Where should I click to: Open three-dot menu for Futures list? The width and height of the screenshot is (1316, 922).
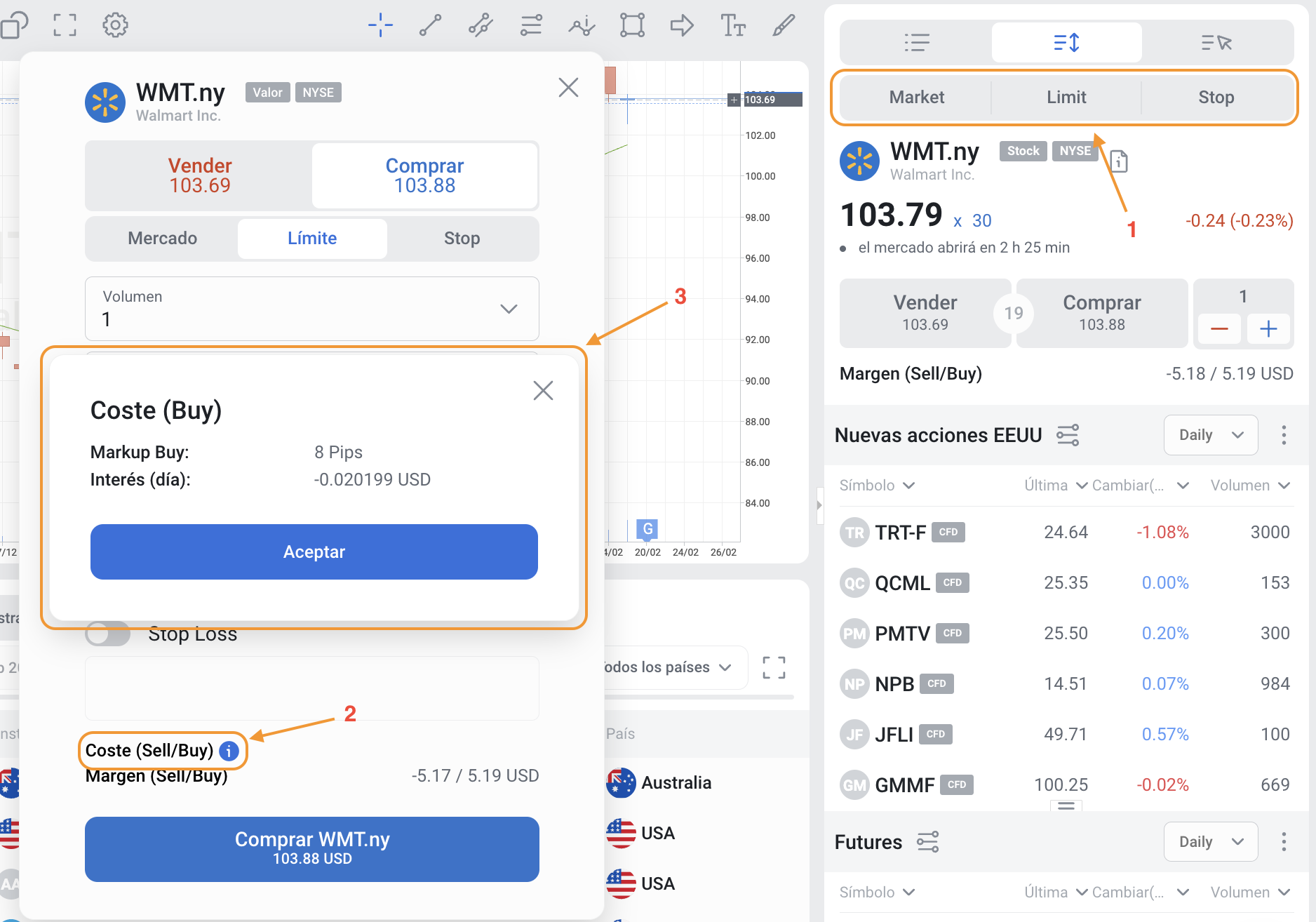click(1284, 842)
